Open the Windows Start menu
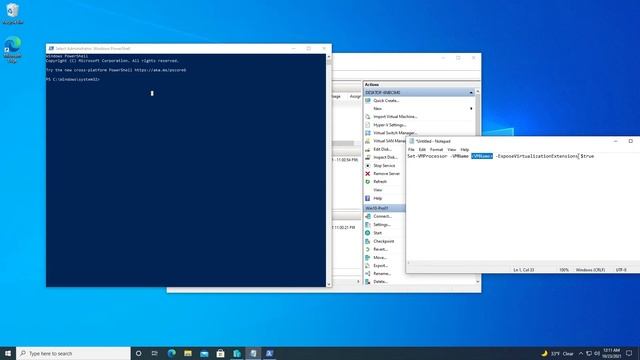The image size is (640, 360). (x=8, y=353)
